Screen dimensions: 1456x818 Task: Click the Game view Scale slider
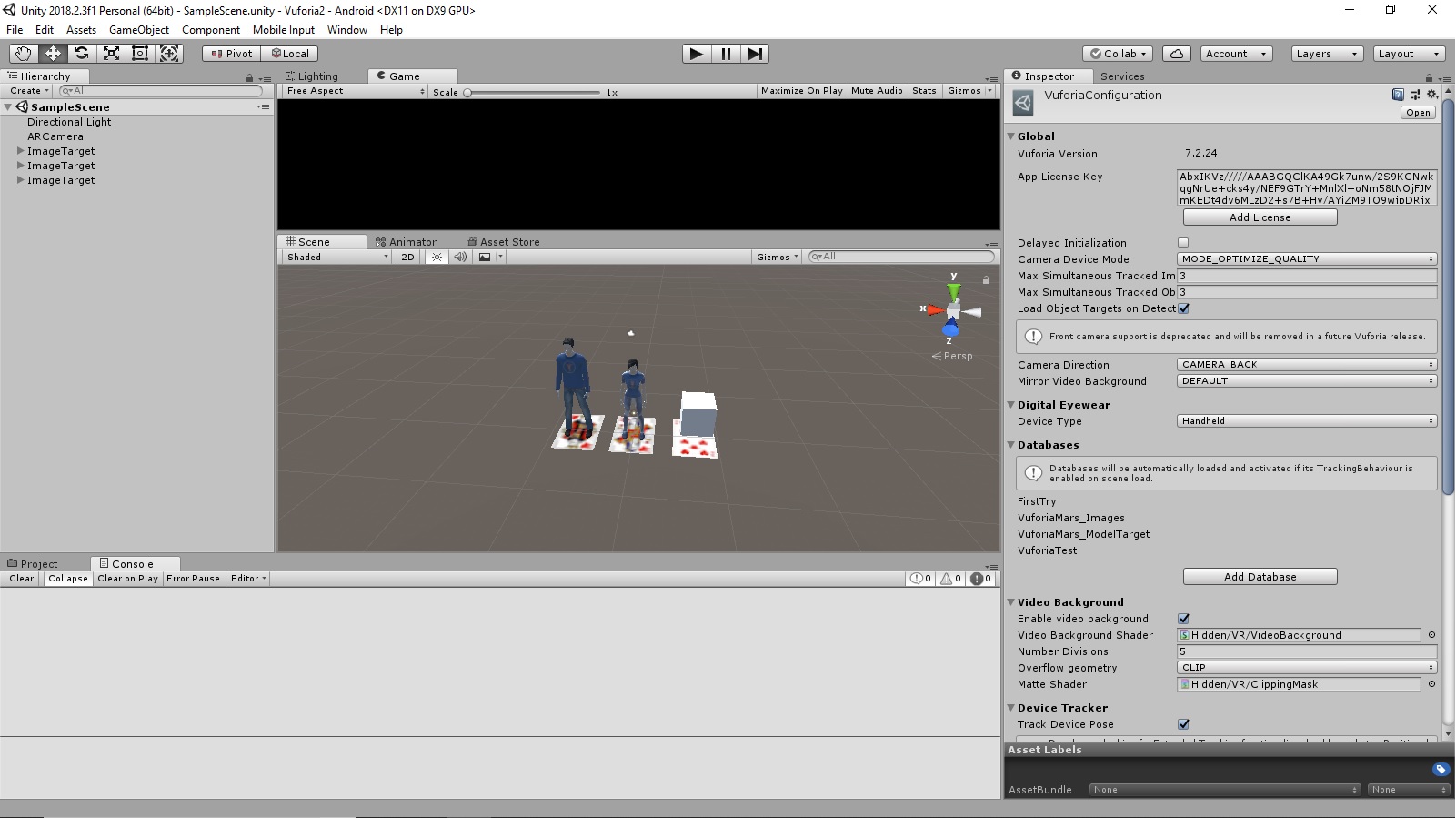tap(533, 92)
